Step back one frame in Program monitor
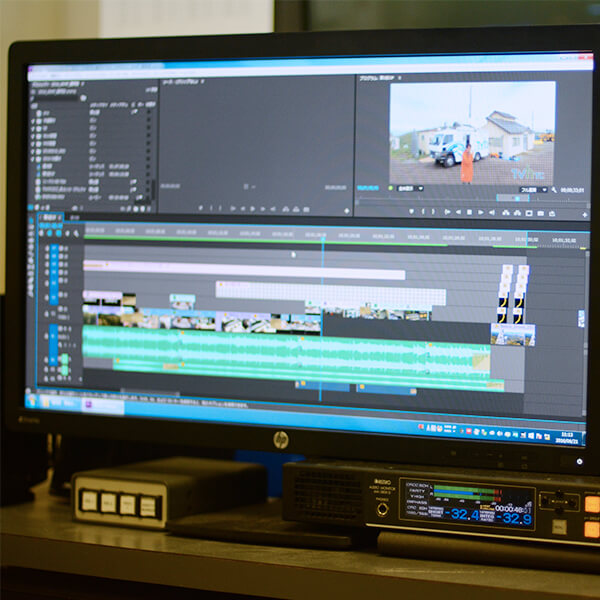The width and height of the screenshot is (600, 600). (x=458, y=212)
